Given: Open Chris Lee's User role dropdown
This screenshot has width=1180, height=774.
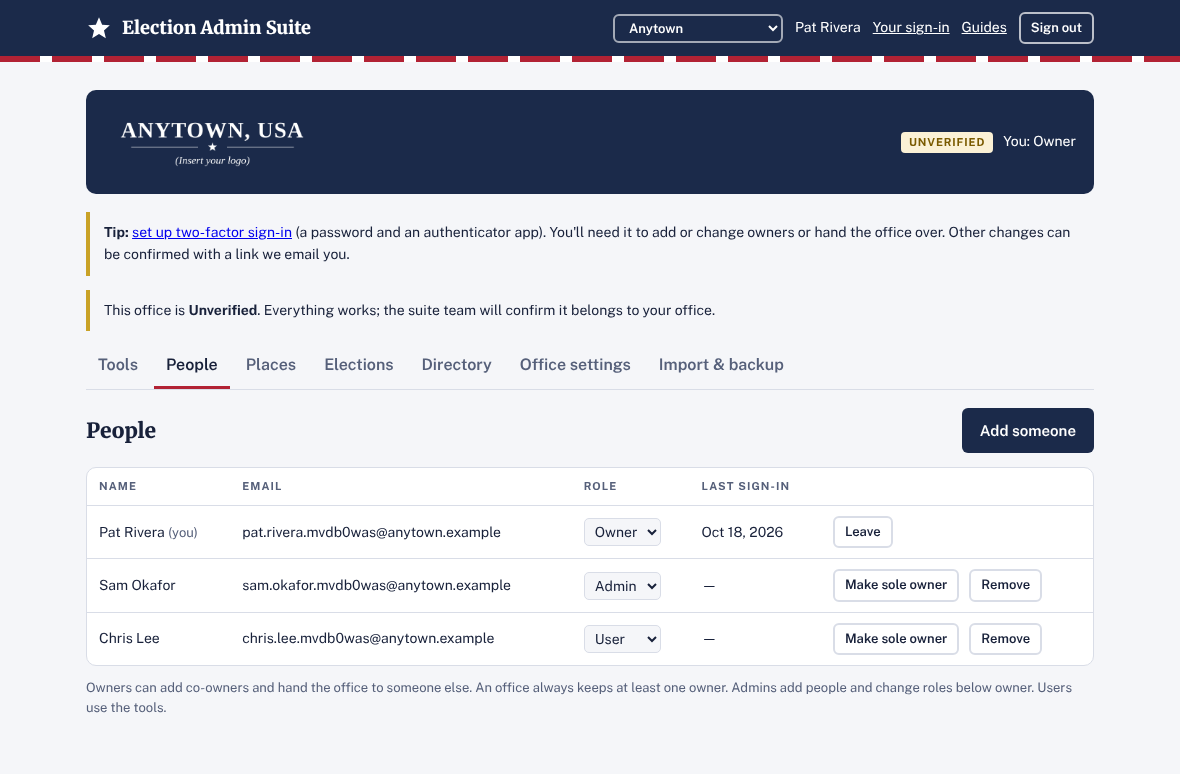Looking at the screenshot, I should (x=622, y=639).
